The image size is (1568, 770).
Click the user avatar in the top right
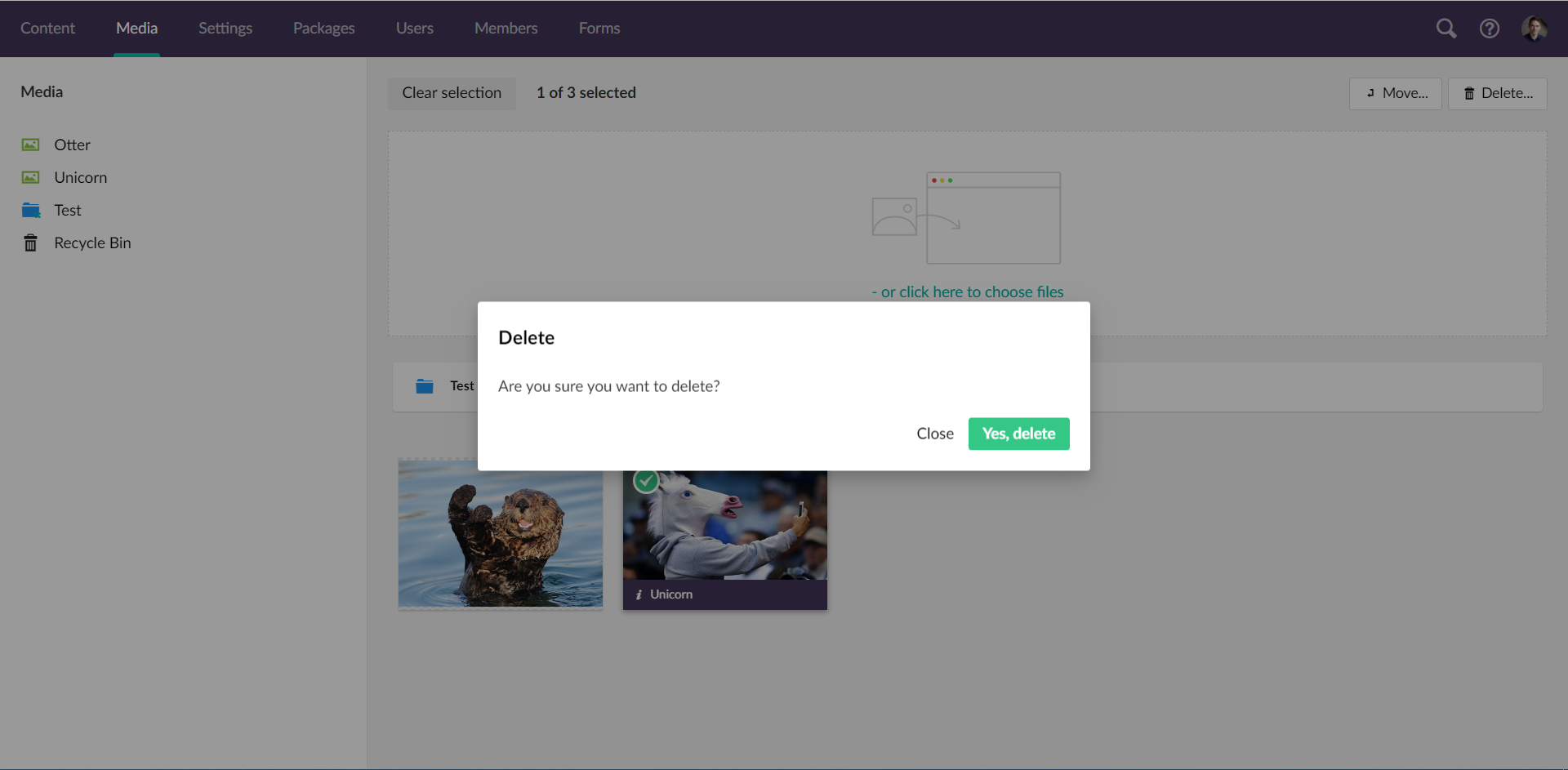click(1535, 28)
